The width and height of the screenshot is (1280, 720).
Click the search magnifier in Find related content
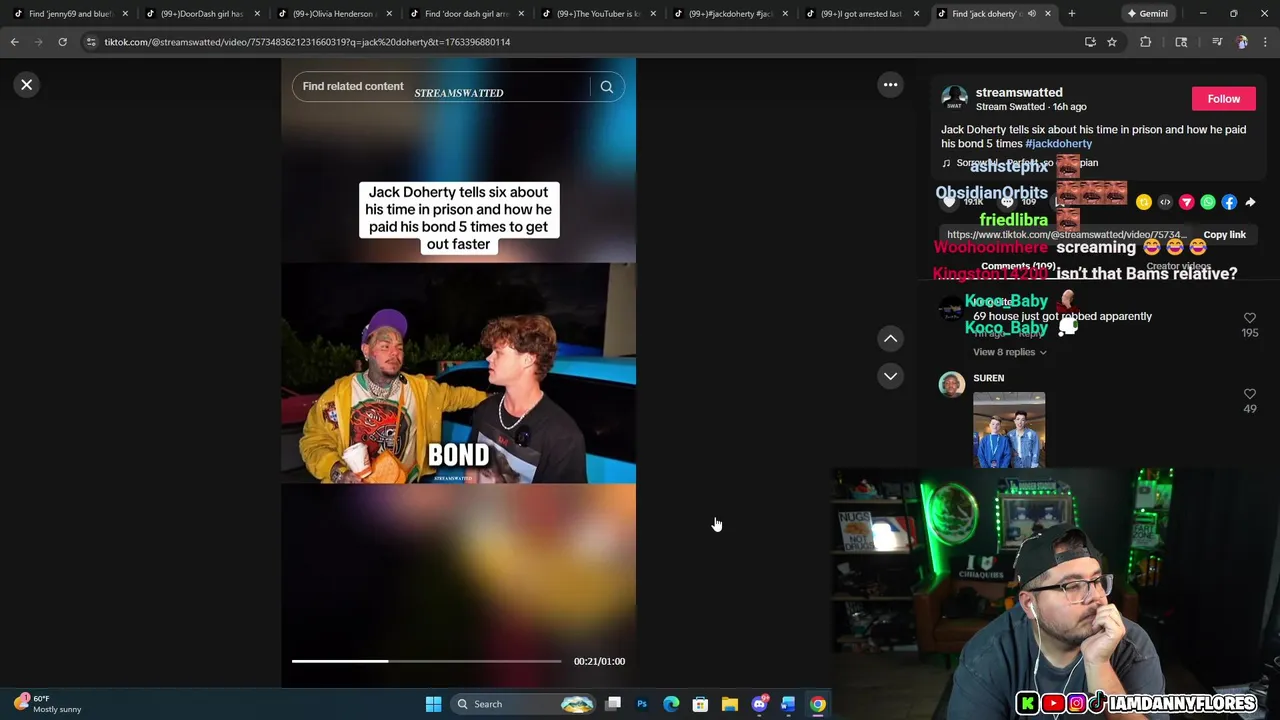[x=606, y=87]
